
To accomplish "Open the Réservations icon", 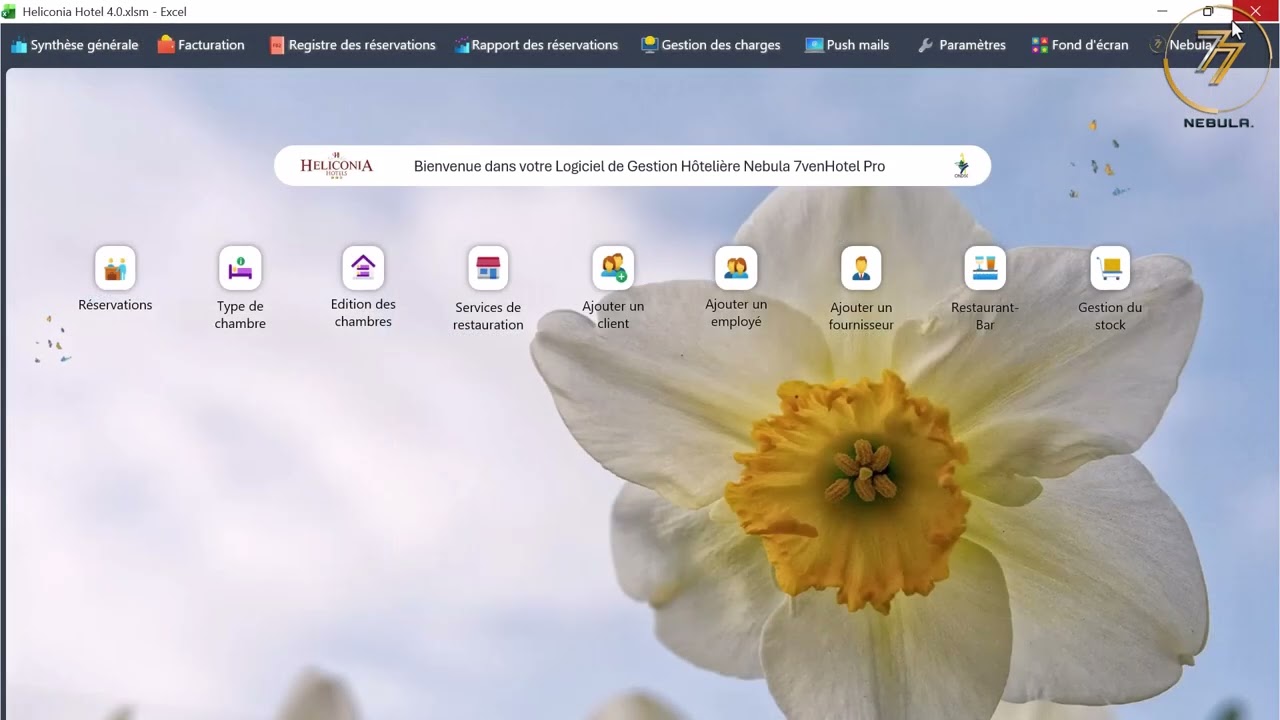I will [x=115, y=268].
